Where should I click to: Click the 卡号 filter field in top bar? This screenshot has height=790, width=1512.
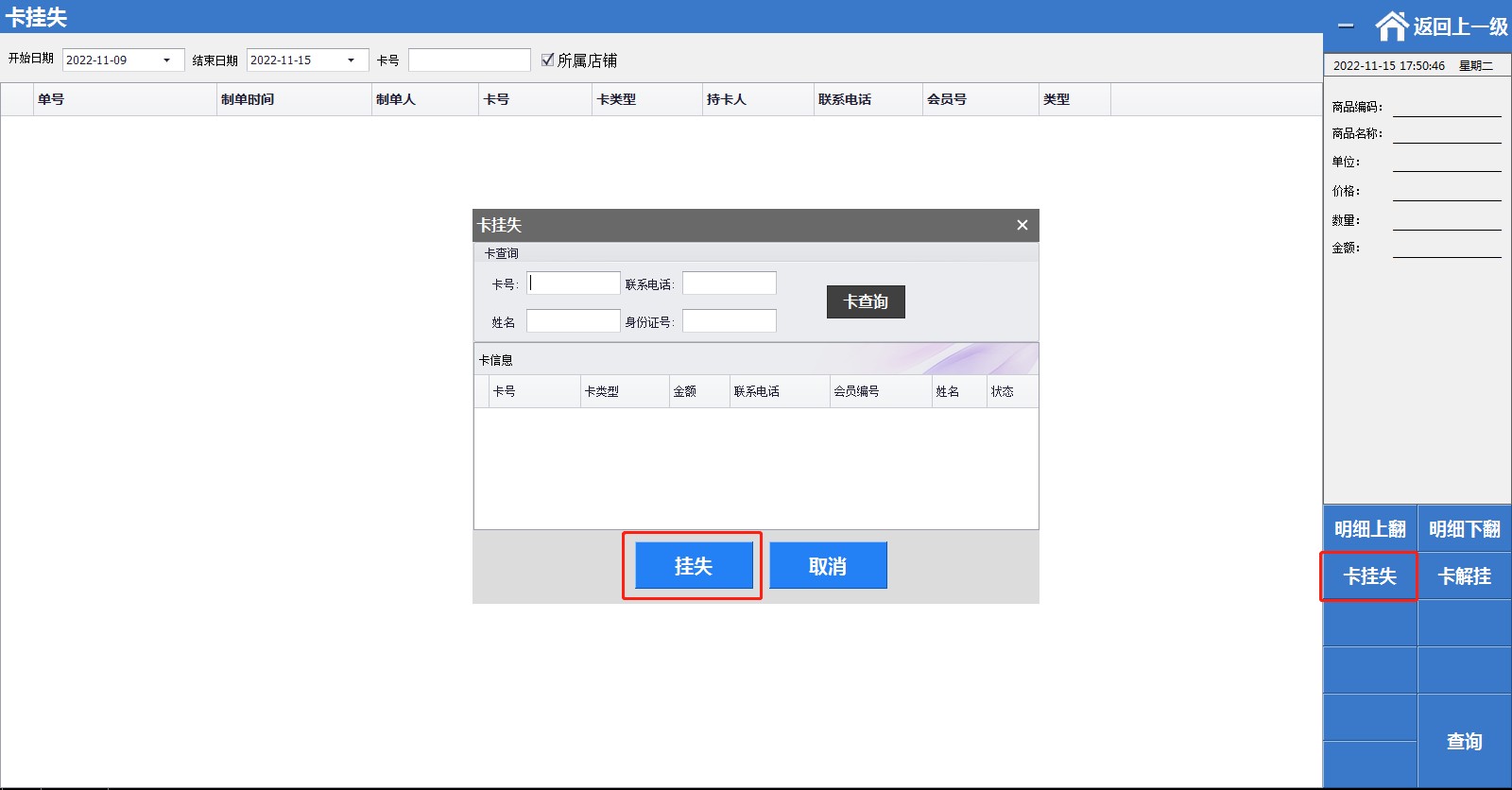point(470,60)
